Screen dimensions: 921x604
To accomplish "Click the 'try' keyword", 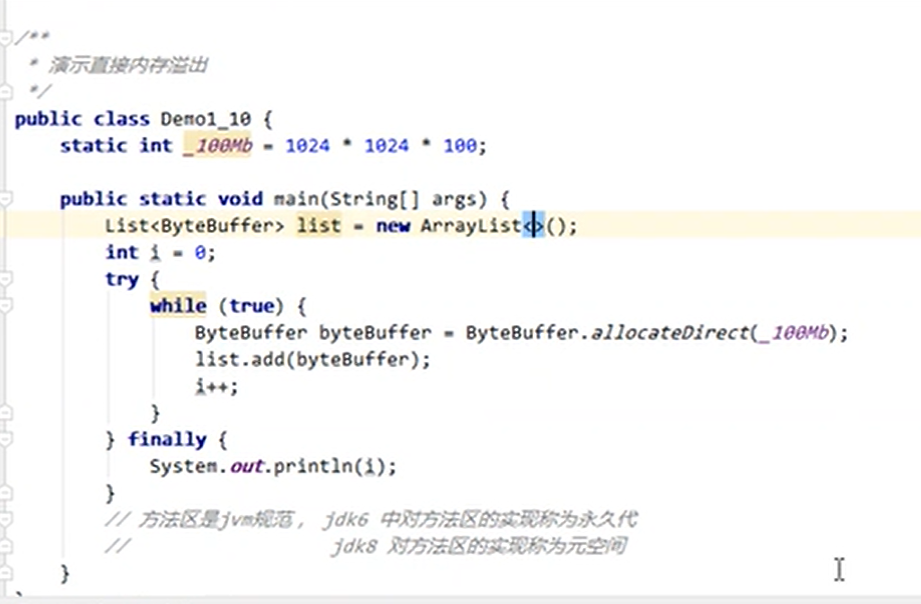I will (x=122, y=280).
